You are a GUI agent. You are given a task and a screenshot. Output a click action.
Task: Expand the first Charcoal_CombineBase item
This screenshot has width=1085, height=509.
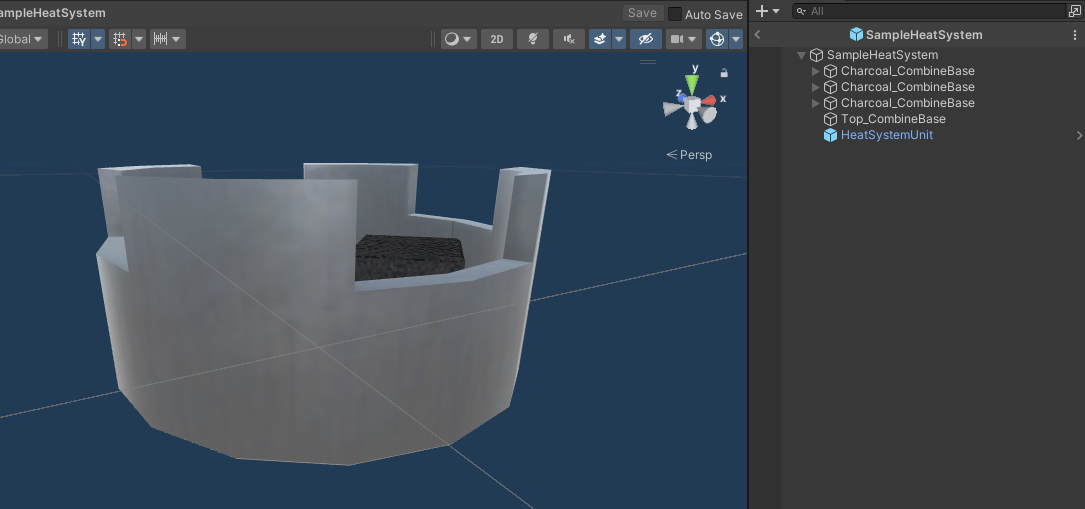[815, 71]
